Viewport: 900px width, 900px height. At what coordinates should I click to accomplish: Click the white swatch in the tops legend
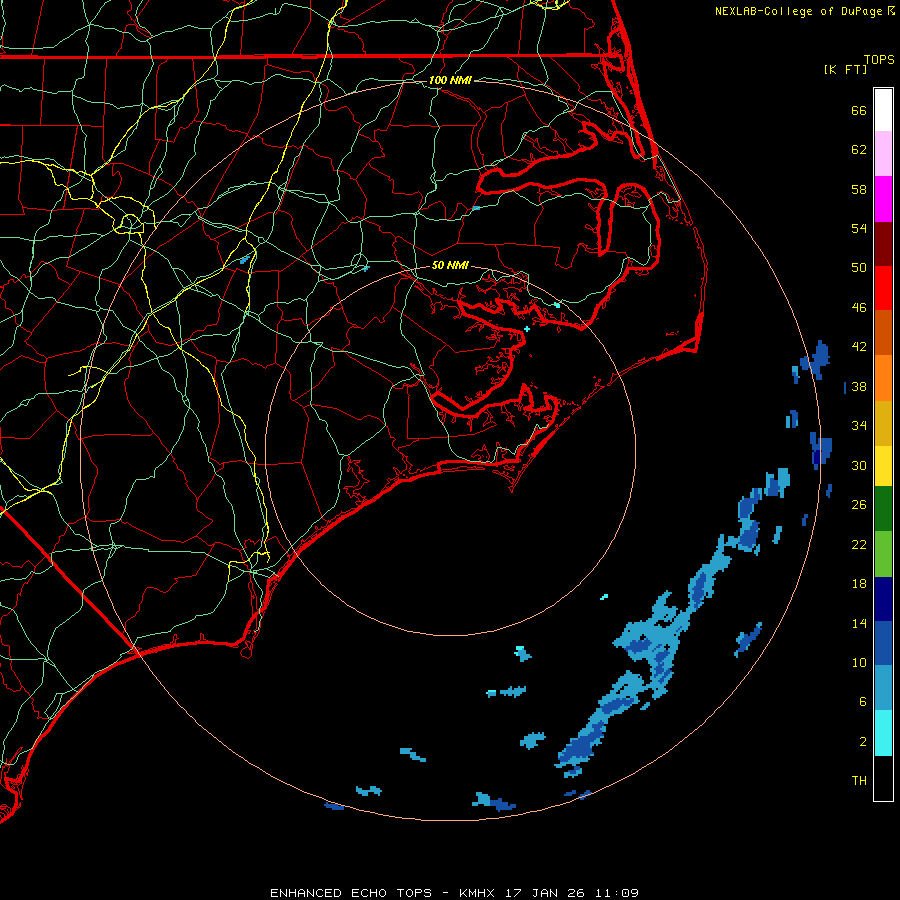click(883, 110)
